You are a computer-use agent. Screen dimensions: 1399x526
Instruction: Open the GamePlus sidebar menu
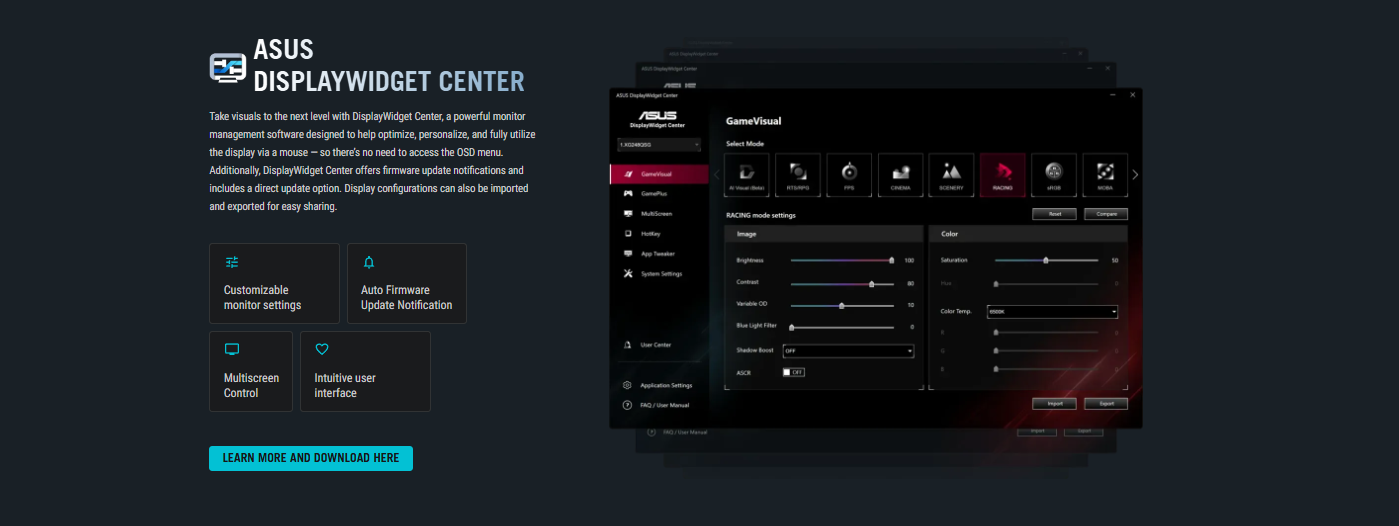point(654,193)
